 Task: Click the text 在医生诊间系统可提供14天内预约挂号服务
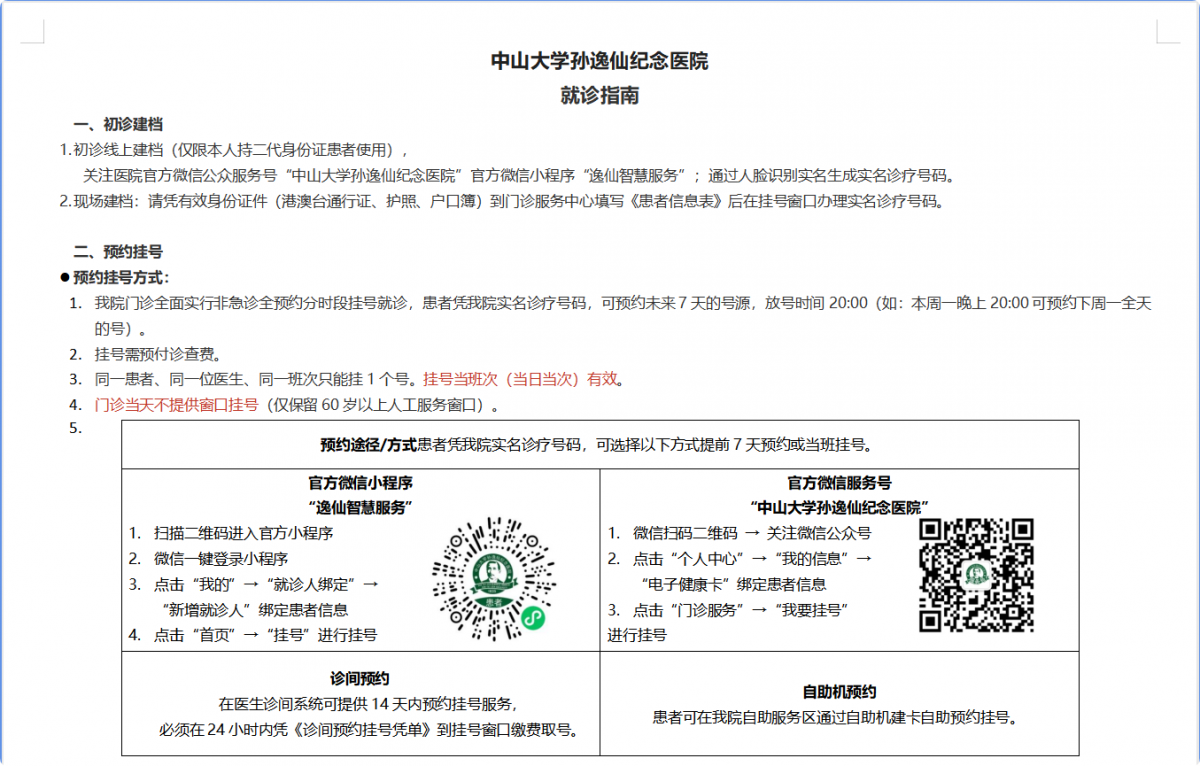coord(368,704)
